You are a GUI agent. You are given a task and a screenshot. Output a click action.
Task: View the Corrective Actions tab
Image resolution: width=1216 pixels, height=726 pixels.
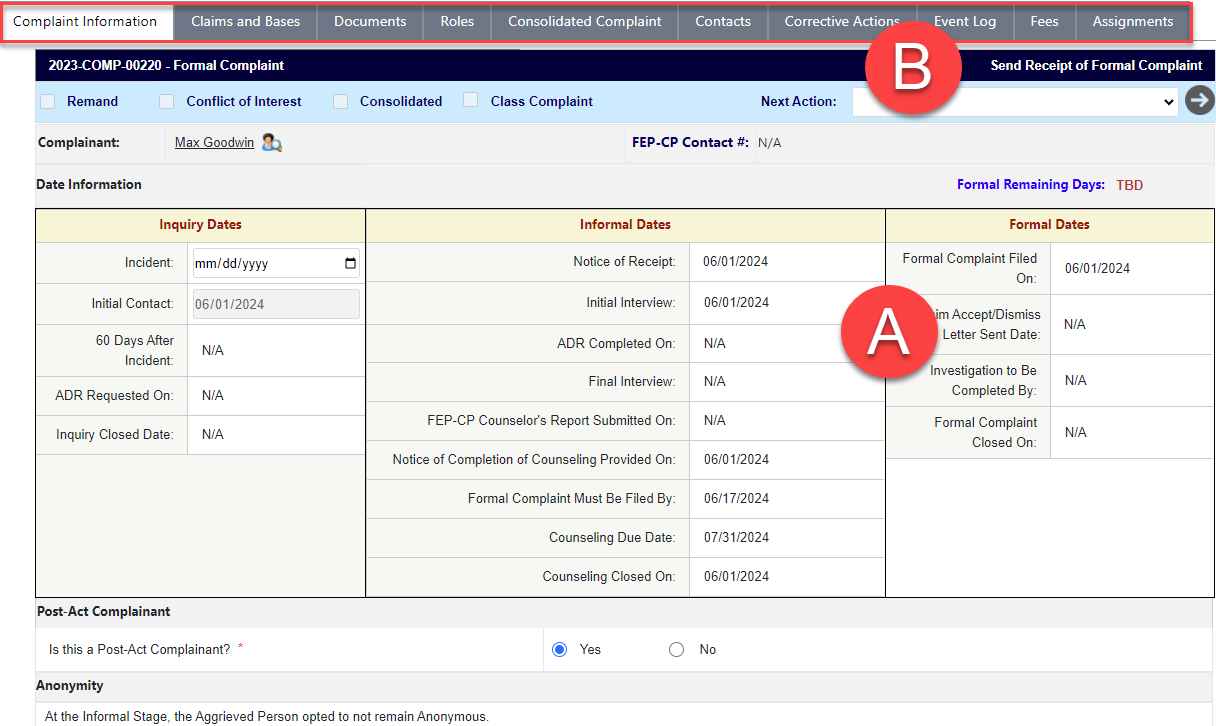coord(842,22)
